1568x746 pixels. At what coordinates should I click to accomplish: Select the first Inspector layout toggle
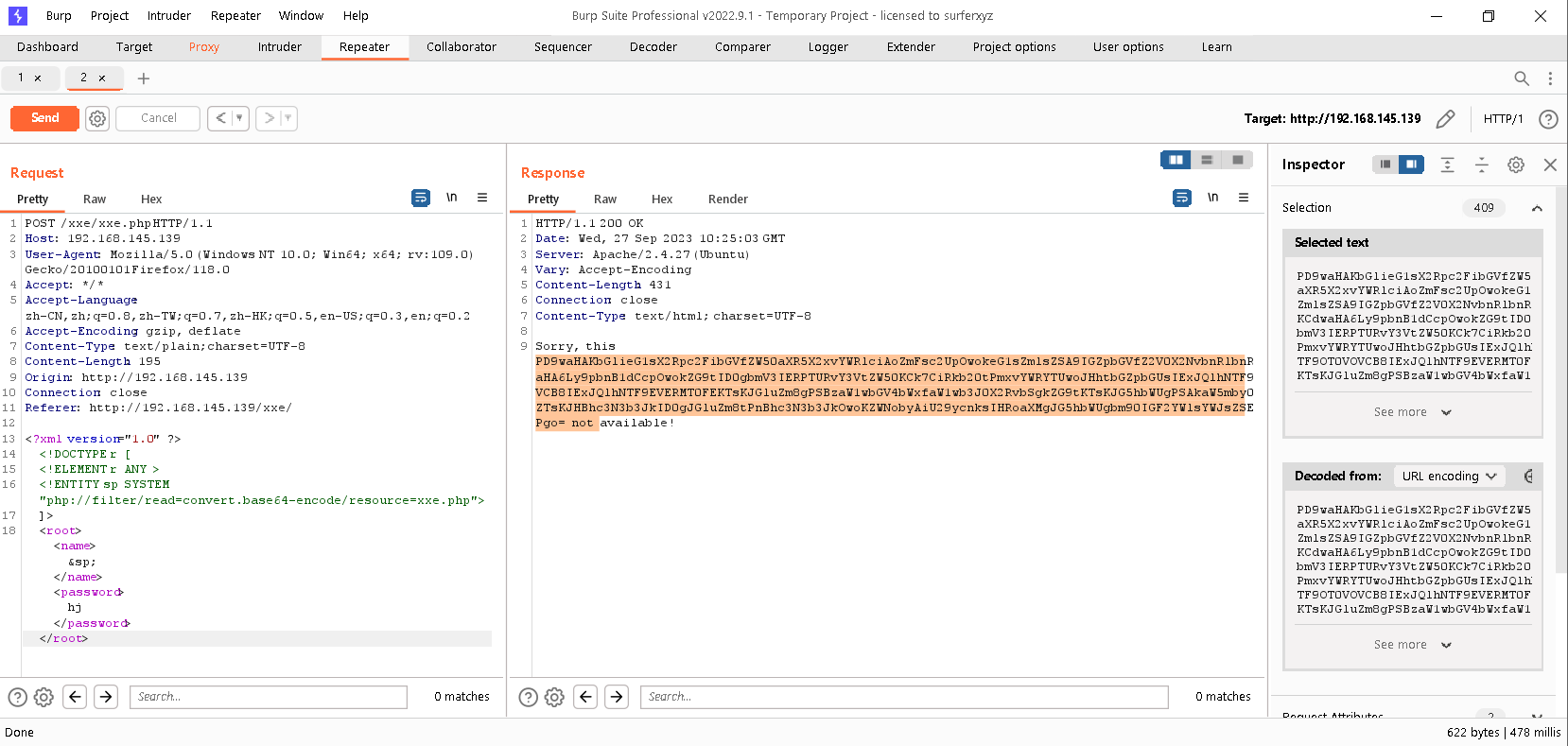click(1385, 165)
